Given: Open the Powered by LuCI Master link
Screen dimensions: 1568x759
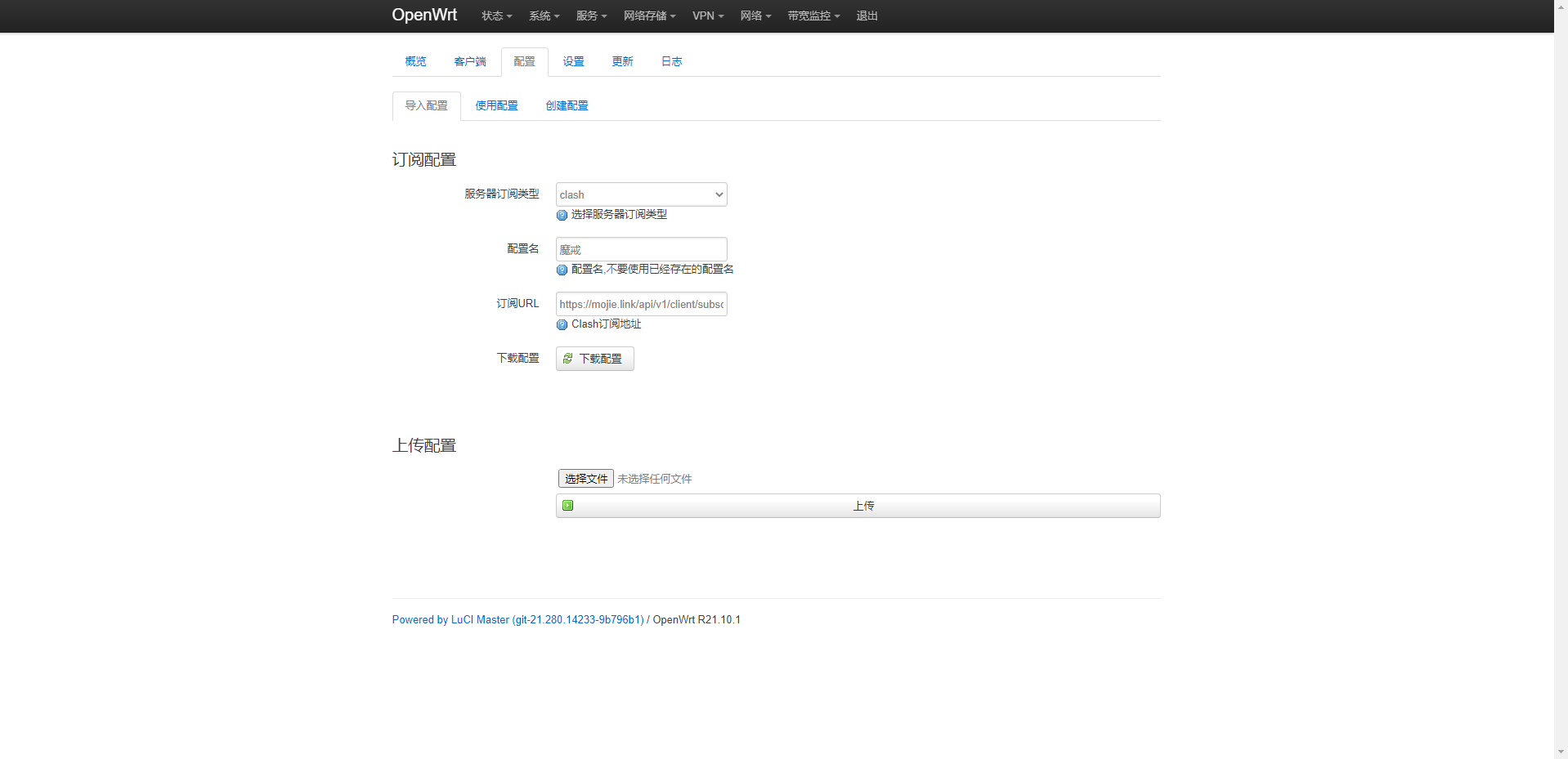Looking at the screenshot, I should click(x=517, y=619).
